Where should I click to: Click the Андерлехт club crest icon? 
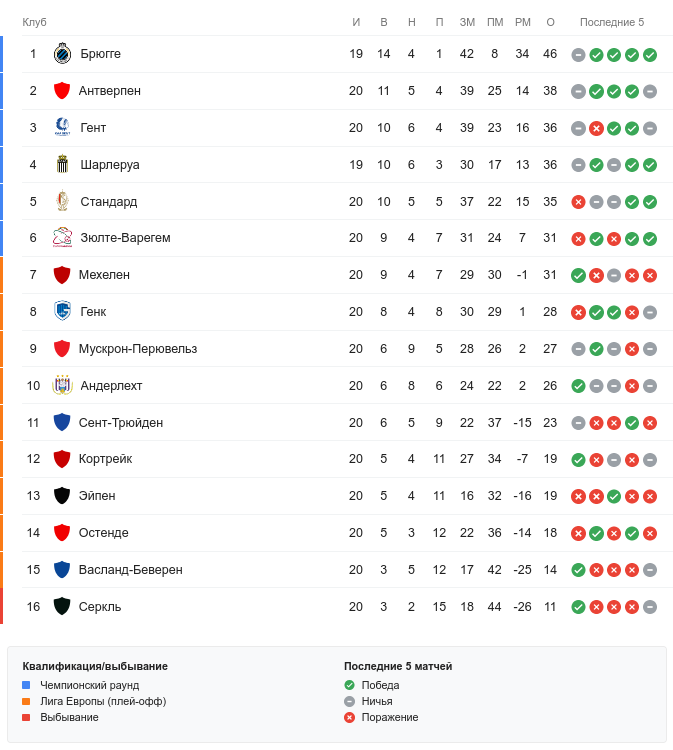click(x=62, y=385)
